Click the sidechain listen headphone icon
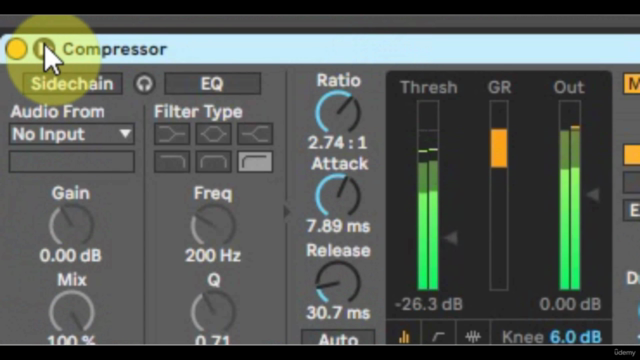The height and width of the screenshot is (360, 640). 144,84
